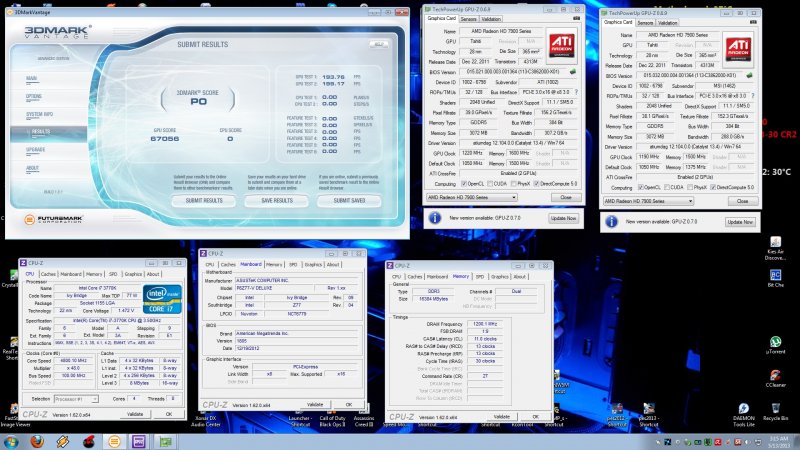Click the Futuremark Corporation logo in 3DMark Vantage

(x=54, y=219)
